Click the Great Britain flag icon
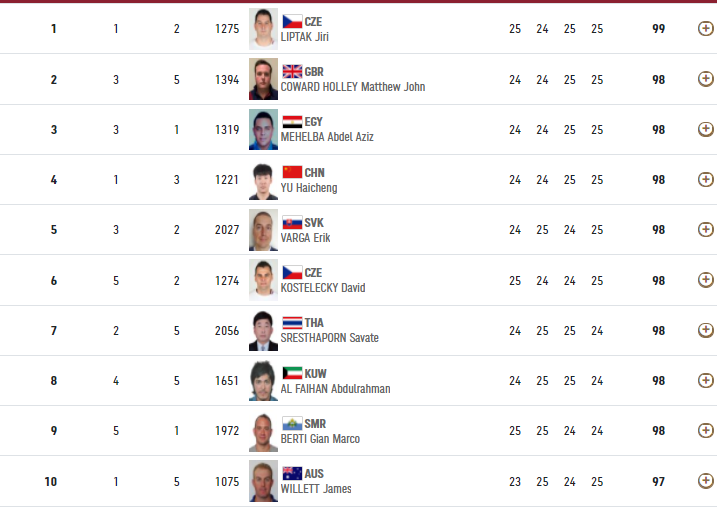The image size is (717, 507). 292,72
